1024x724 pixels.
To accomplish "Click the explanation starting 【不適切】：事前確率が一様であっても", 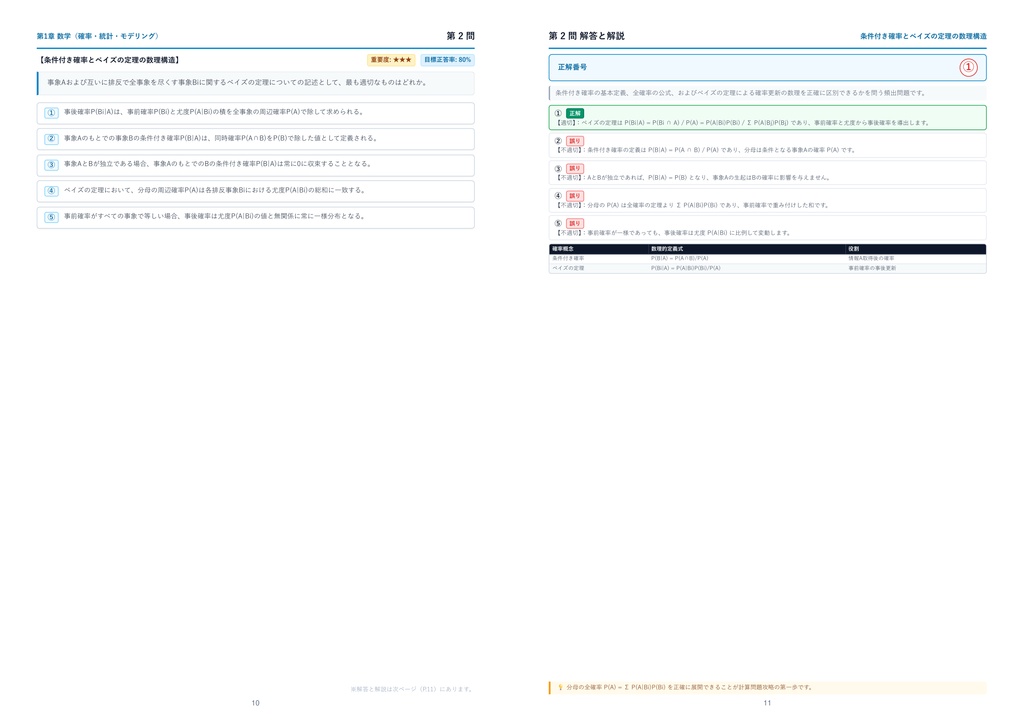I will [673, 232].
